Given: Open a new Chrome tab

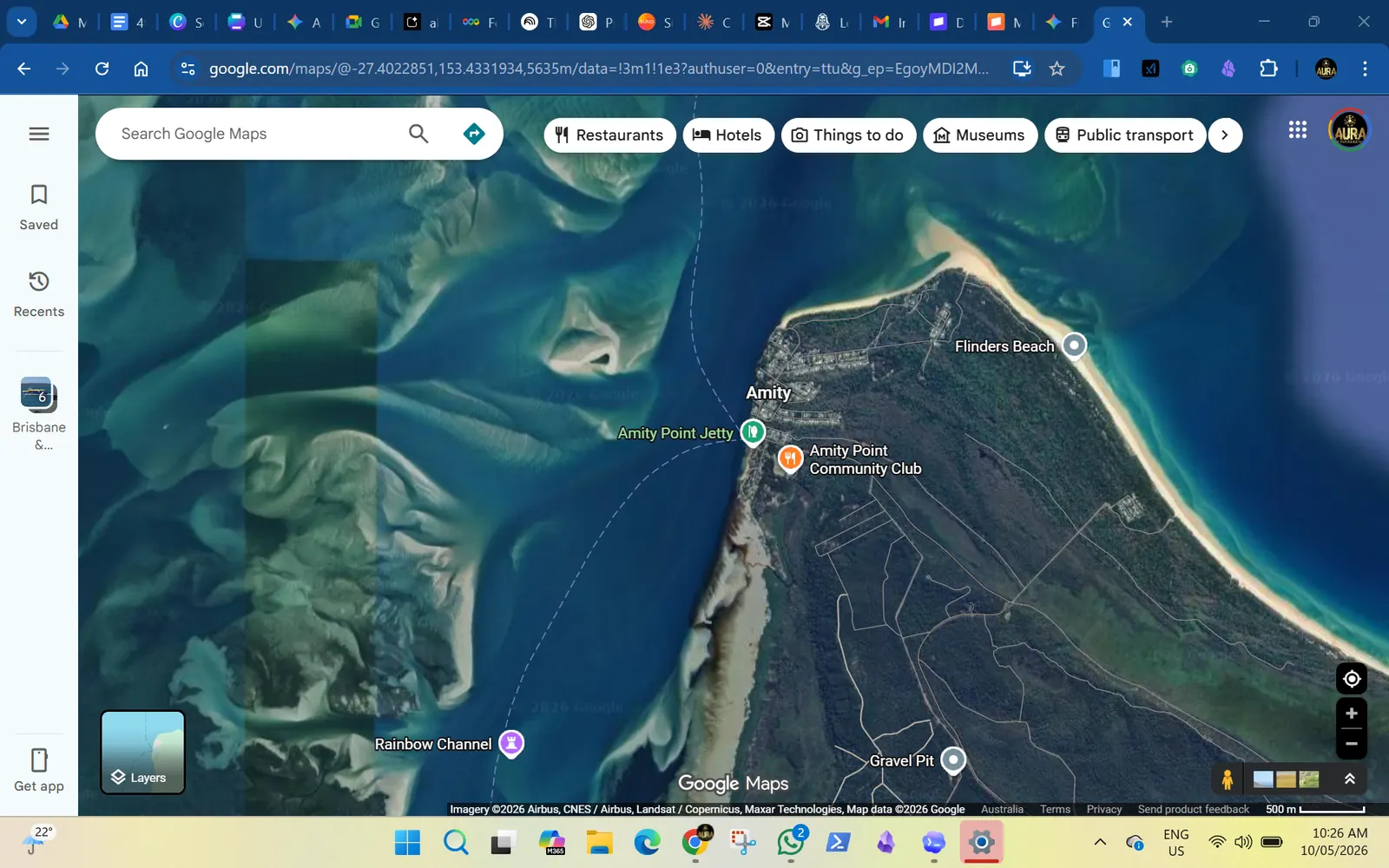Looking at the screenshot, I should pyautogui.click(x=1167, y=22).
